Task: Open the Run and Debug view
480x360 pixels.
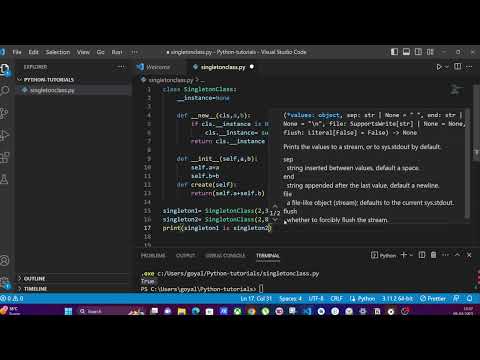Action: (x=4, y=135)
